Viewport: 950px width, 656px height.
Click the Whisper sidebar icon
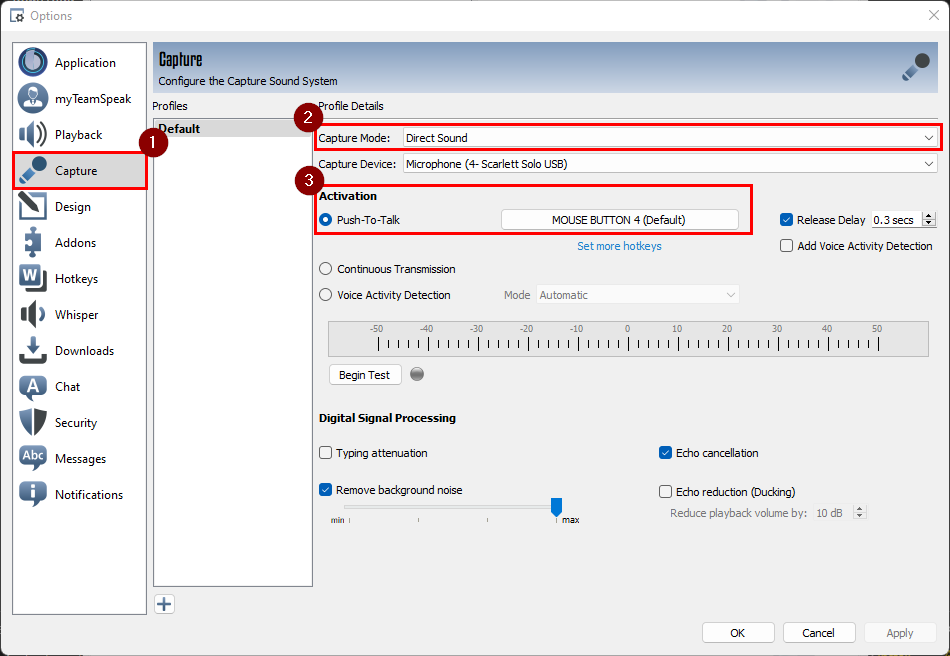pyautogui.click(x=32, y=314)
